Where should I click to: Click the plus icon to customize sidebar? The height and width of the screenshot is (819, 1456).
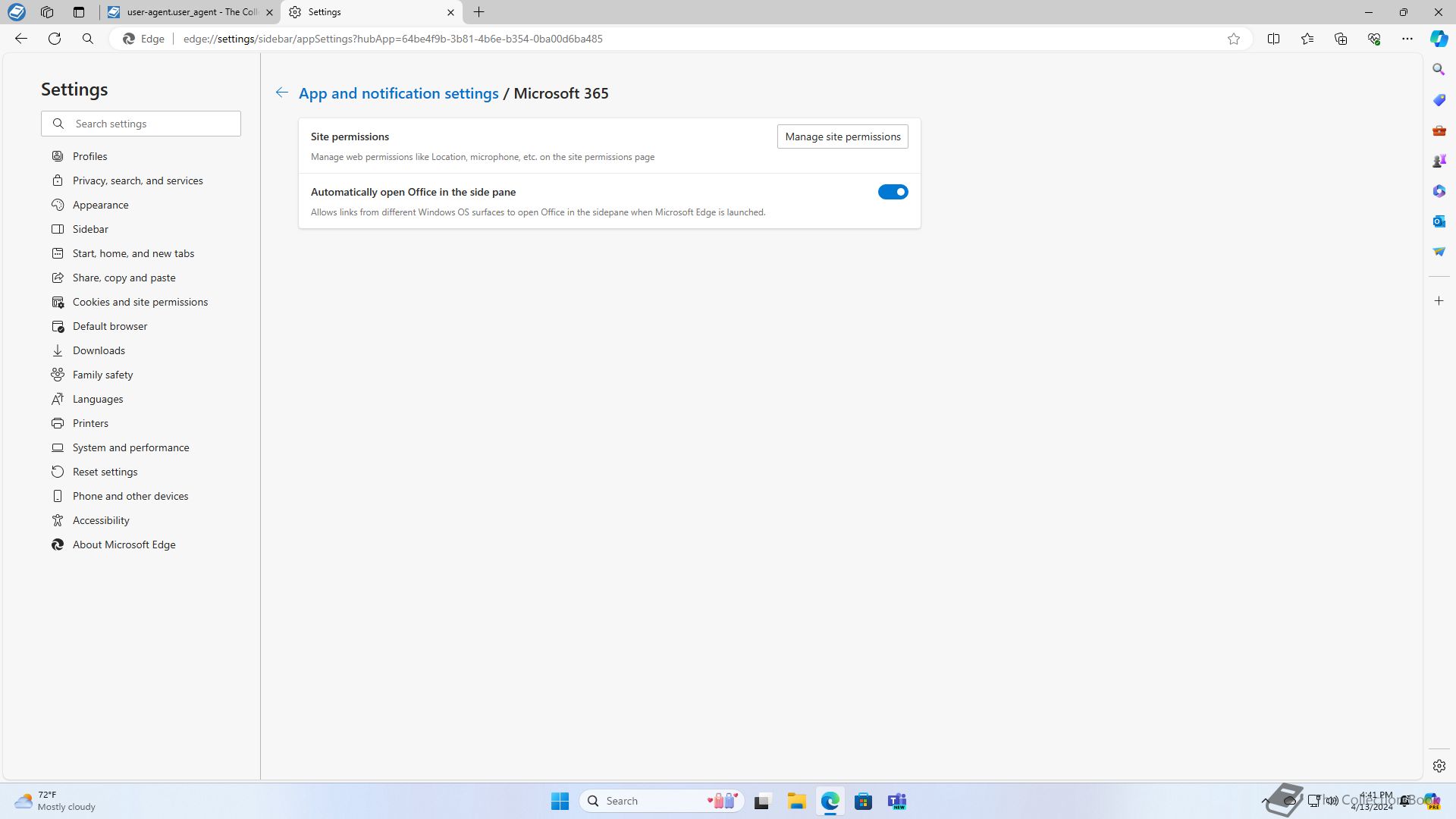tap(1439, 301)
